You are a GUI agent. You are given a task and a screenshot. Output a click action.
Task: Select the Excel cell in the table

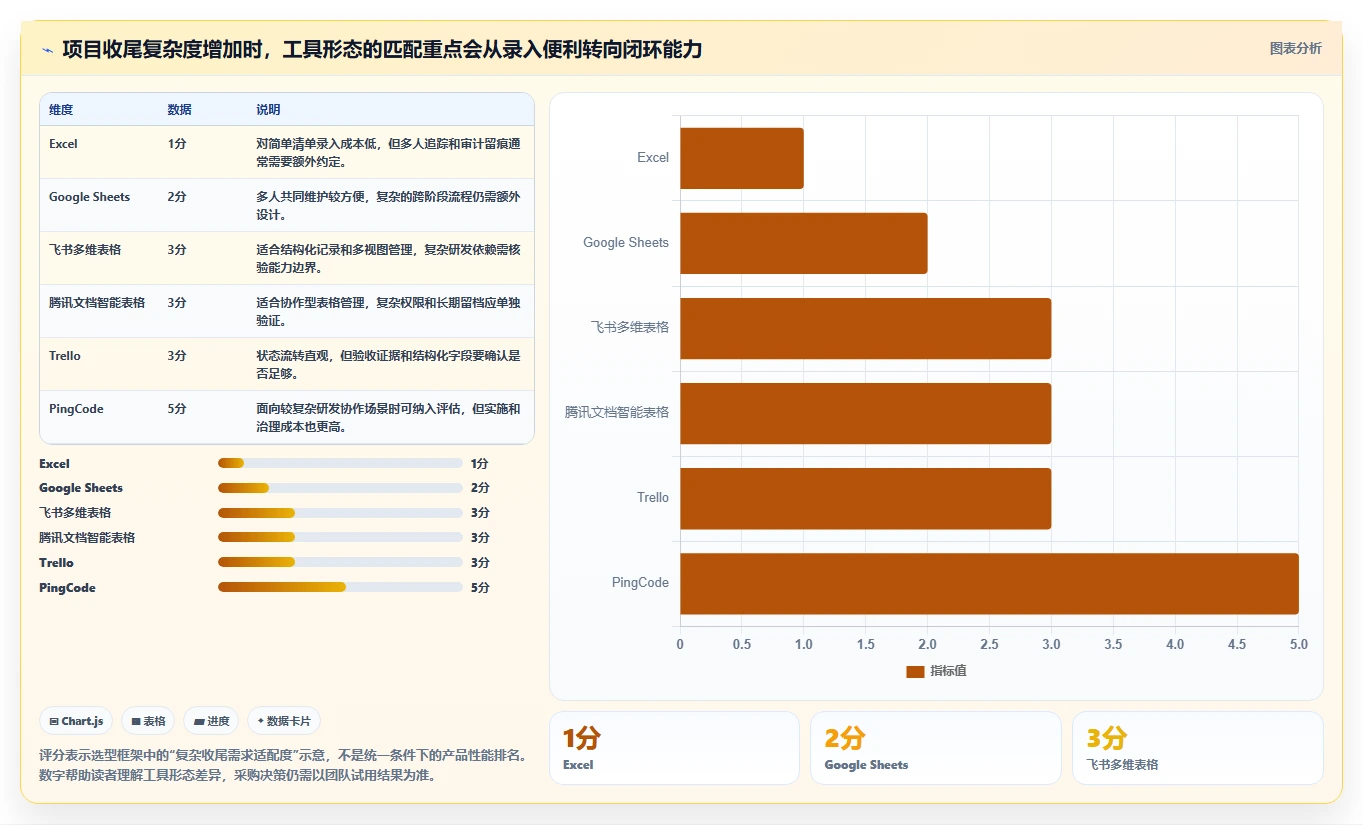click(x=63, y=144)
